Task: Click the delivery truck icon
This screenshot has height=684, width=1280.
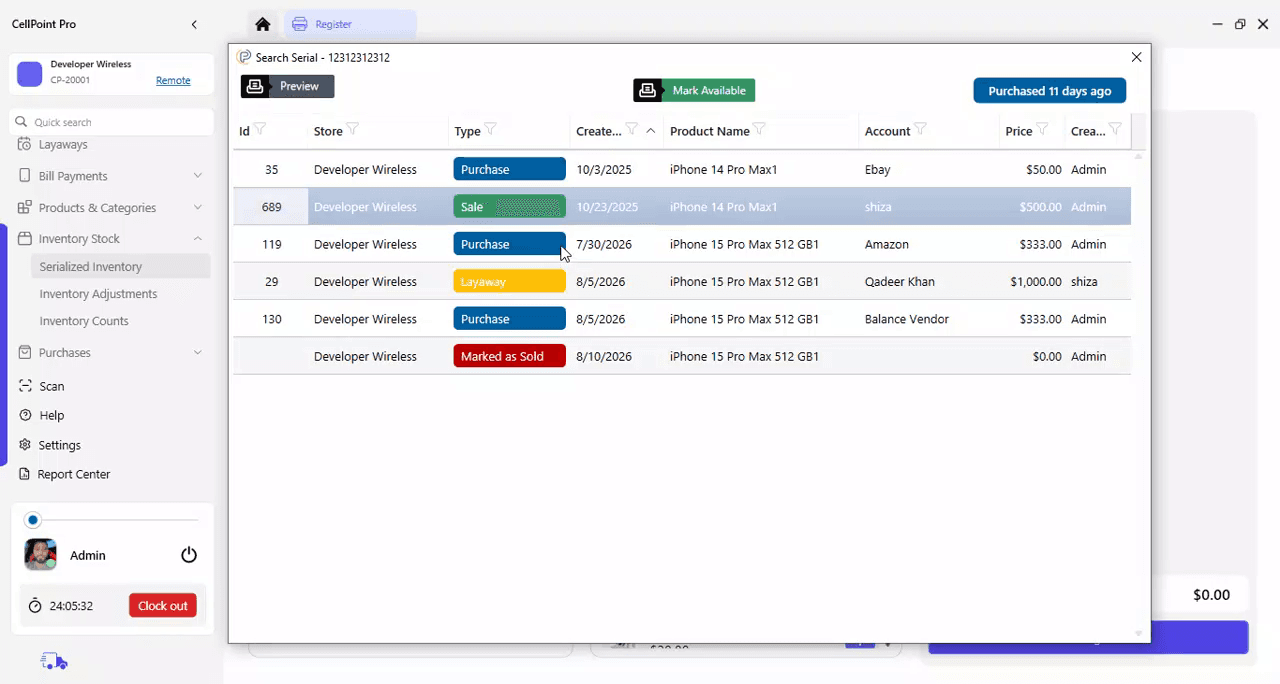Action: 54,661
